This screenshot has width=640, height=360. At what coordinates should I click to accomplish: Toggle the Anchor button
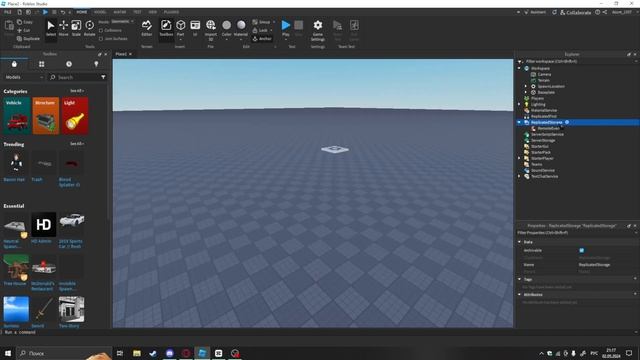coord(262,38)
